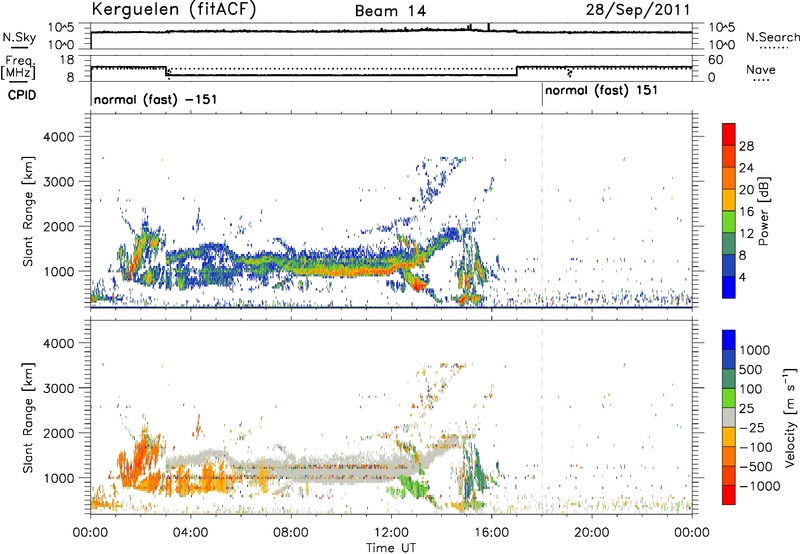This screenshot has width=800, height=554.
Task: Click the 'Kerguelen (fitACF)' title text
Action: [x=173, y=10]
